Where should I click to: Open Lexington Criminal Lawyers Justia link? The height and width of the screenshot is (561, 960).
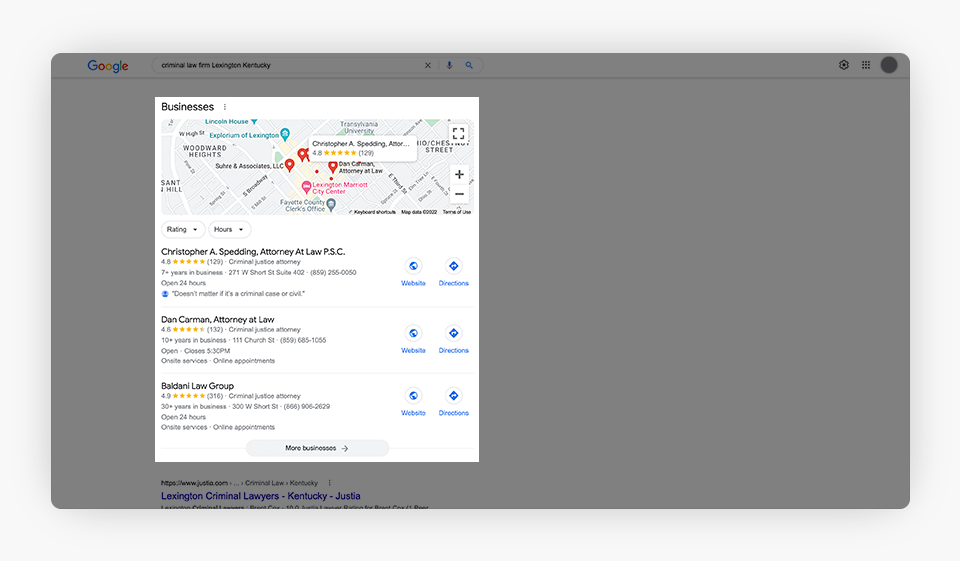point(261,496)
